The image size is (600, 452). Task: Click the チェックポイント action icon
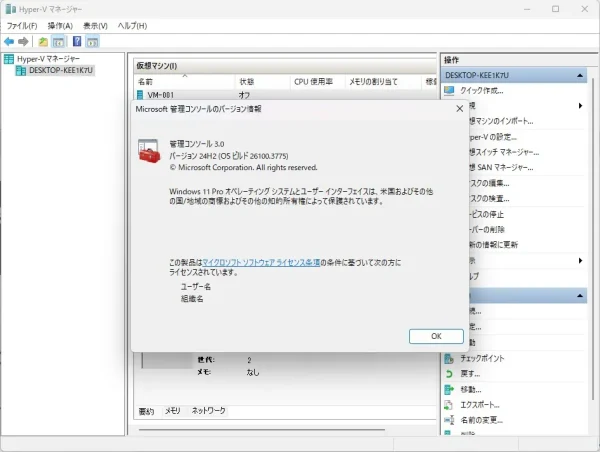click(x=449, y=359)
